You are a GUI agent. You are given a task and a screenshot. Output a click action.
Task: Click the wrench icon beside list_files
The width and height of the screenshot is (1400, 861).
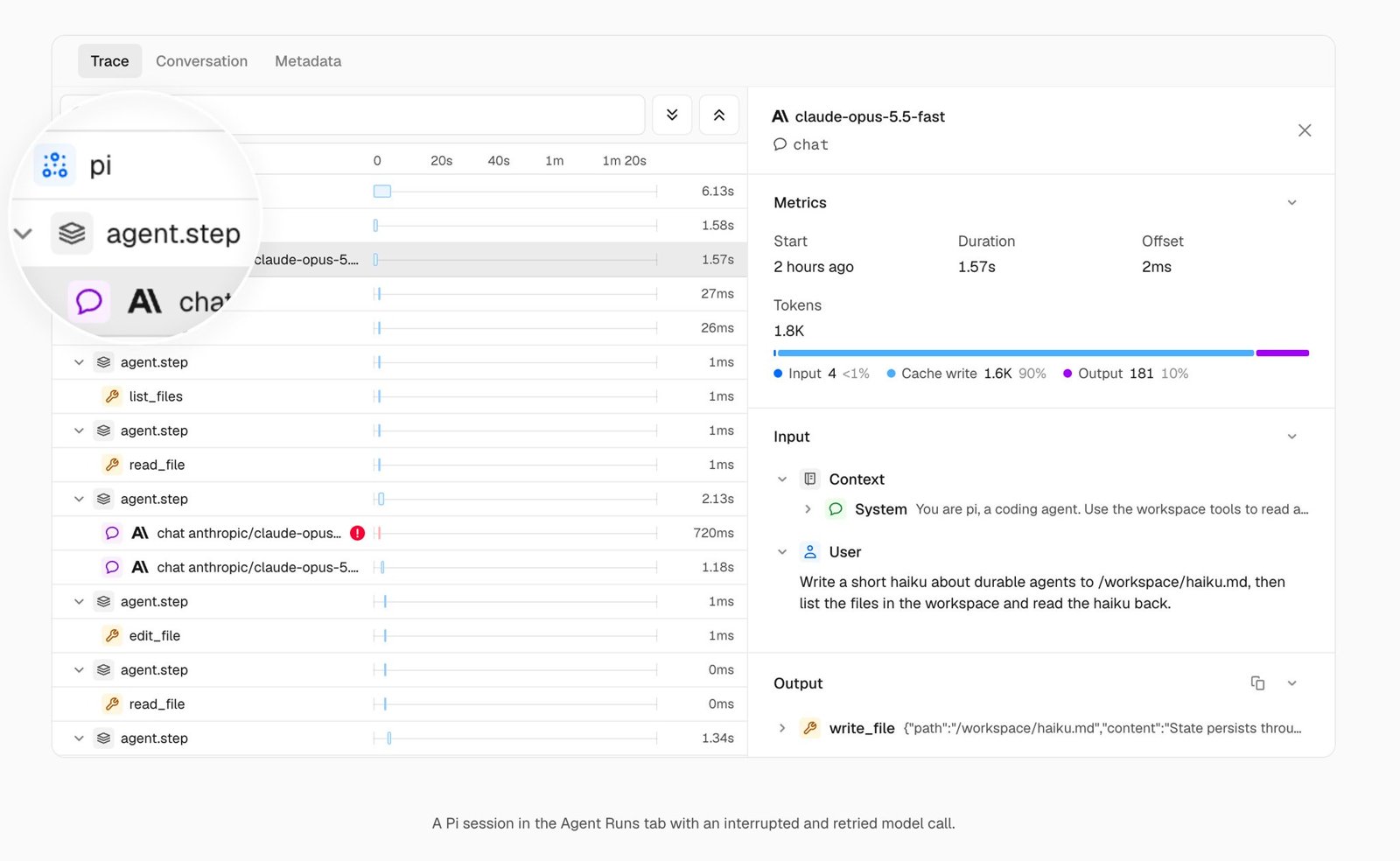(x=112, y=396)
